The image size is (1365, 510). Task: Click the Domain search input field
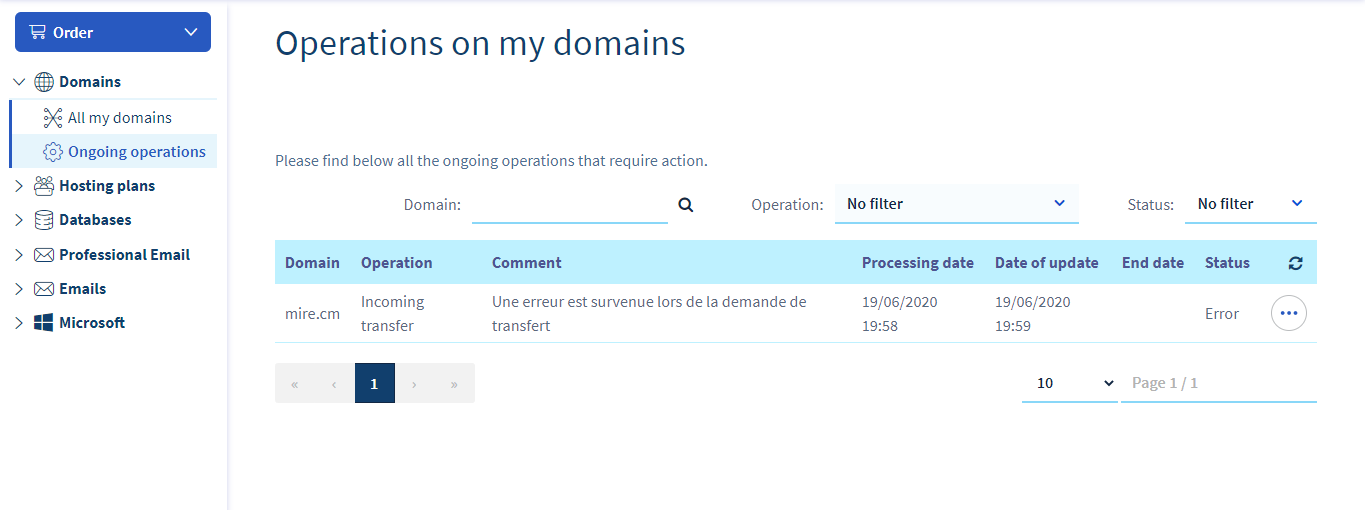(569, 205)
